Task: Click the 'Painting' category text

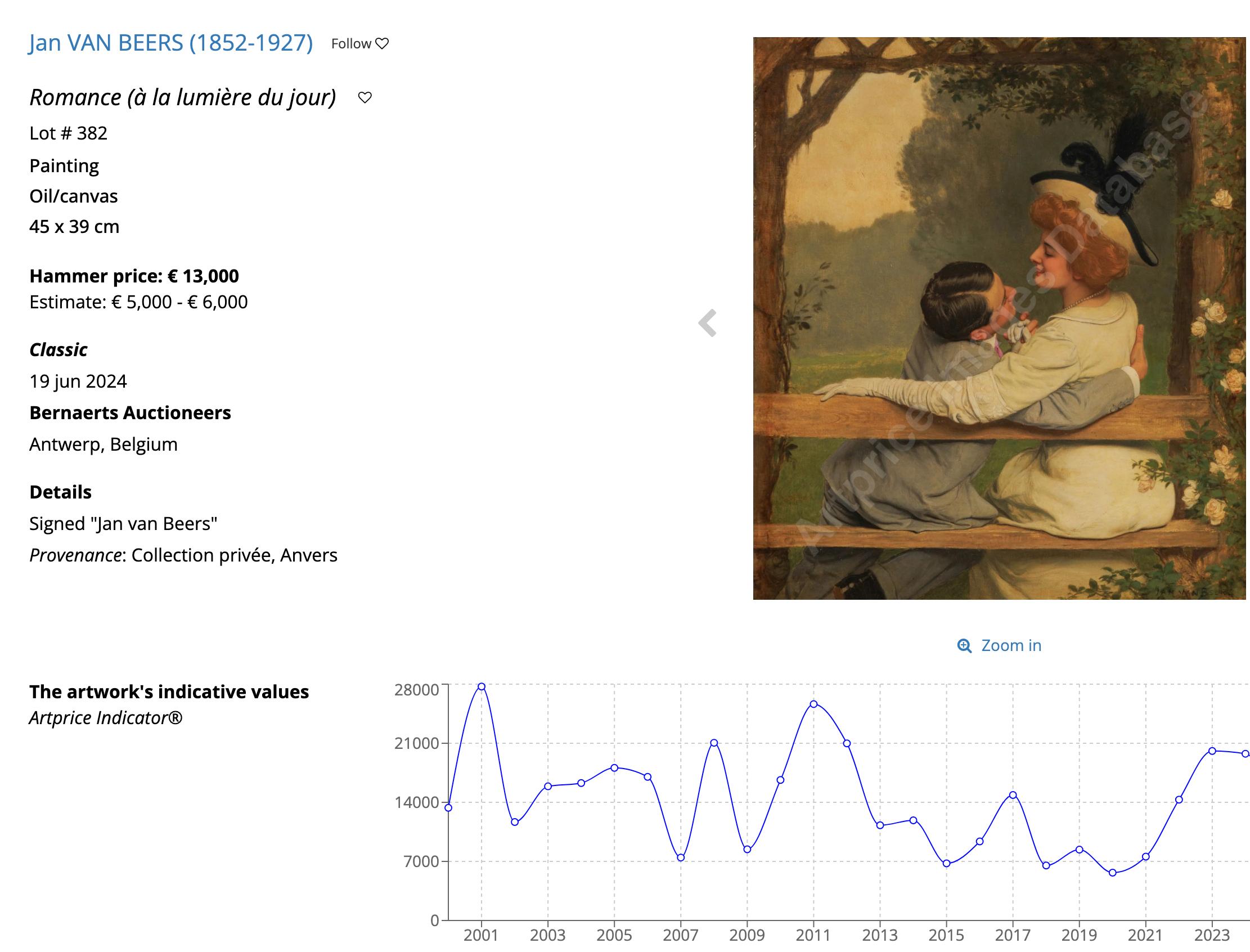Action: tap(64, 166)
